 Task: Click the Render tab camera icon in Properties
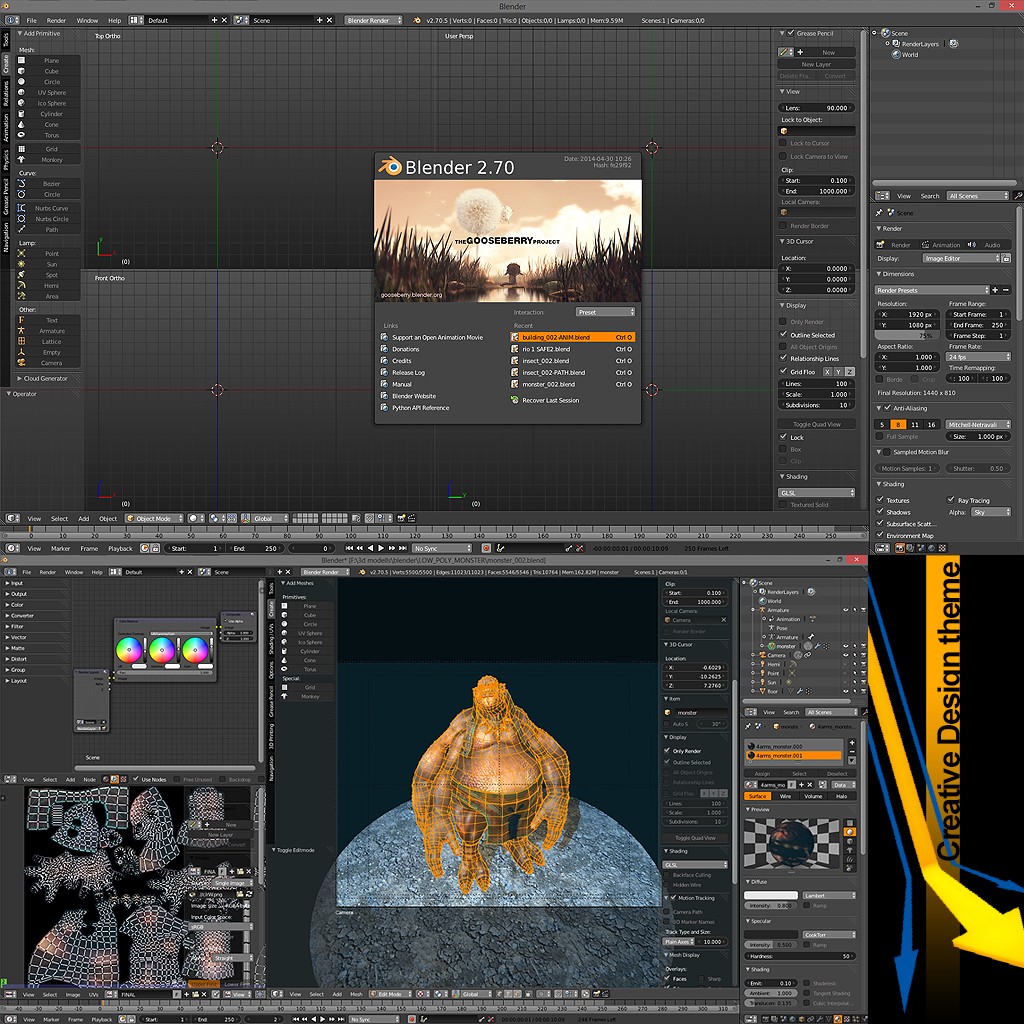click(x=881, y=245)
